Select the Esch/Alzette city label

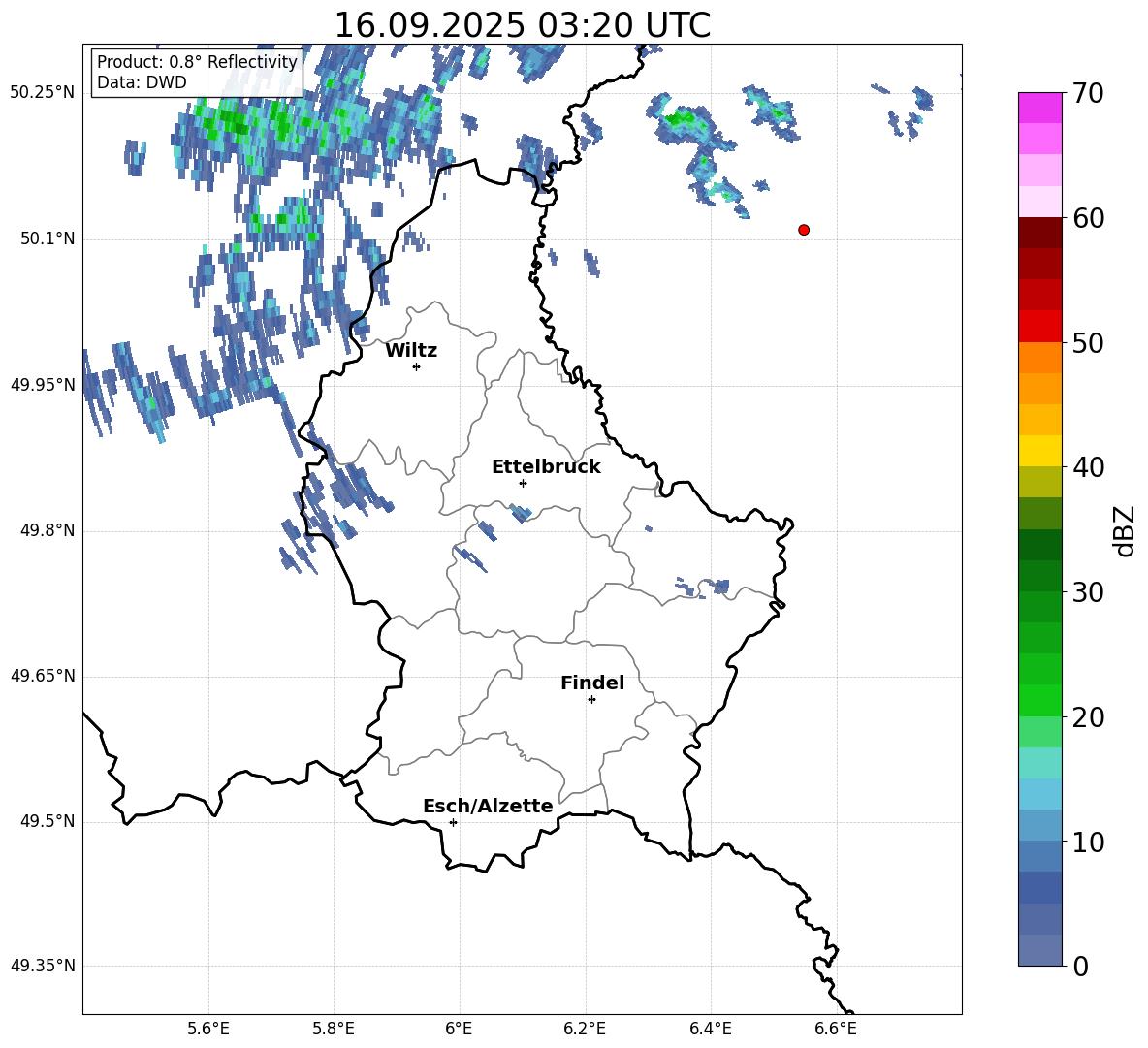(x=488, y=806)
